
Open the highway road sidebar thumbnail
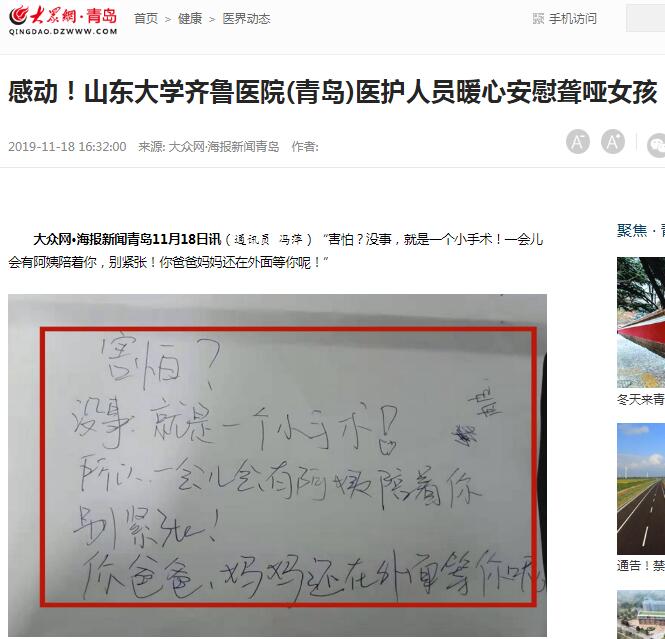point(641,488)
